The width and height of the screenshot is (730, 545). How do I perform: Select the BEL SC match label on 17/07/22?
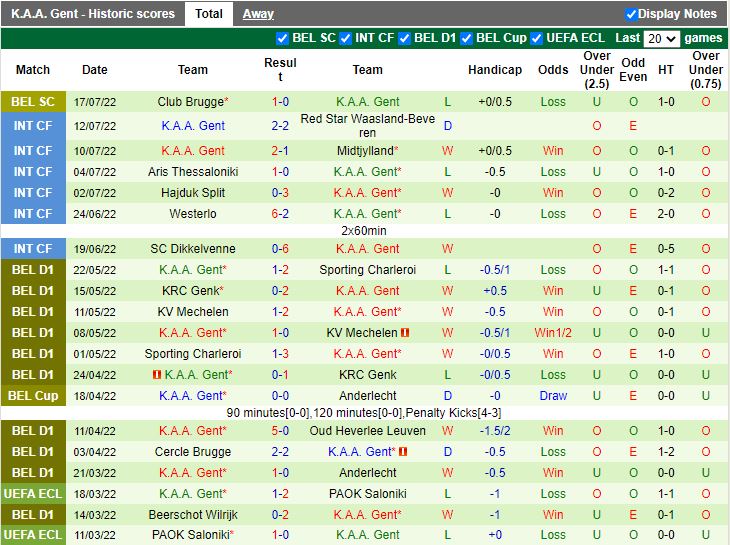coord(33,102)
